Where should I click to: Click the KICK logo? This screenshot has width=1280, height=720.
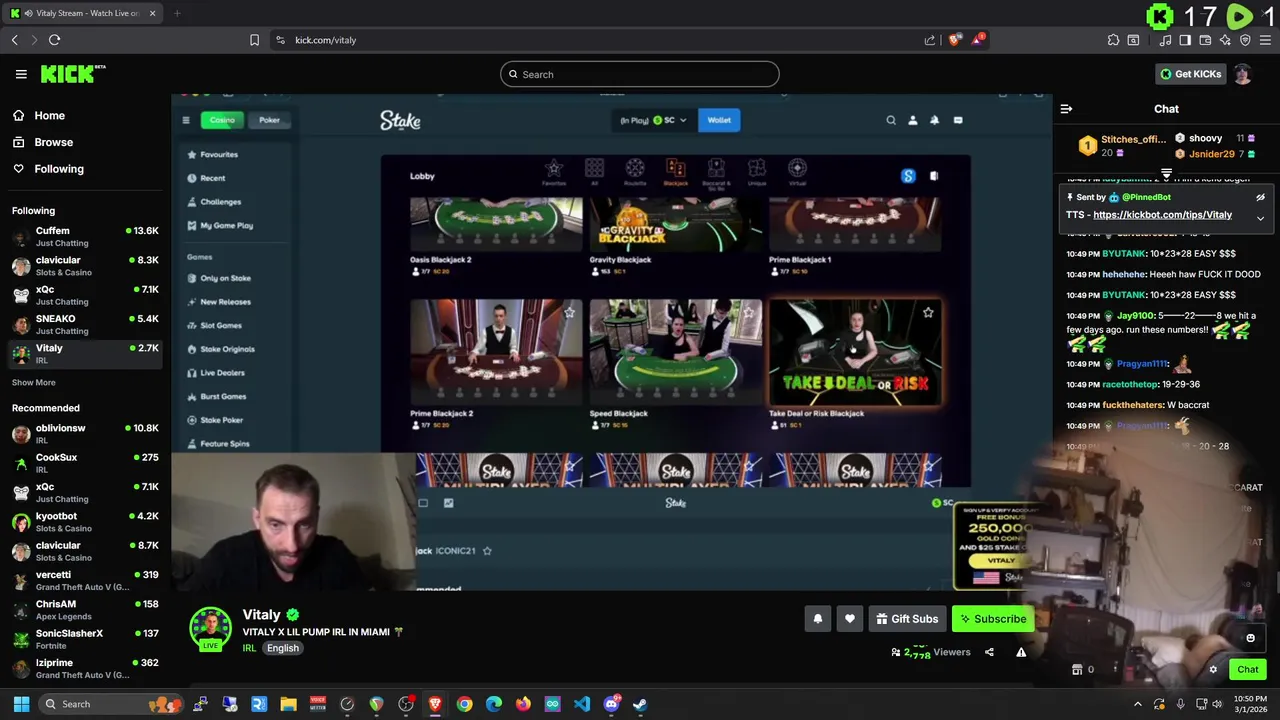coord(72,74)
